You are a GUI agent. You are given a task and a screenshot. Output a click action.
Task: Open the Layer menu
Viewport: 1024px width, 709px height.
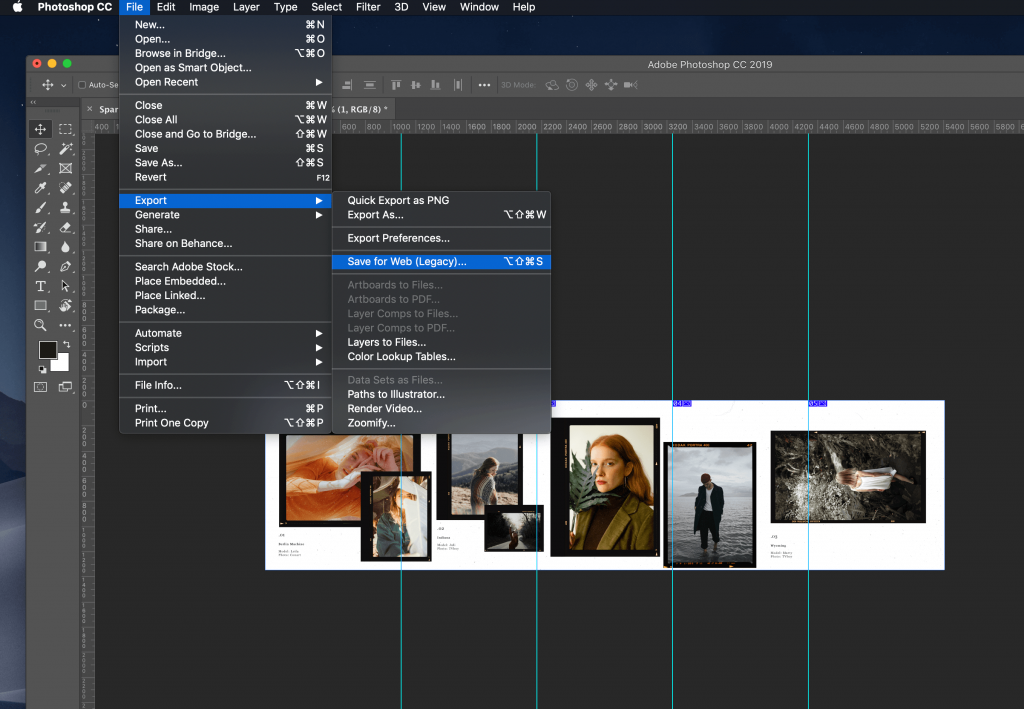(x=246, y=7)
